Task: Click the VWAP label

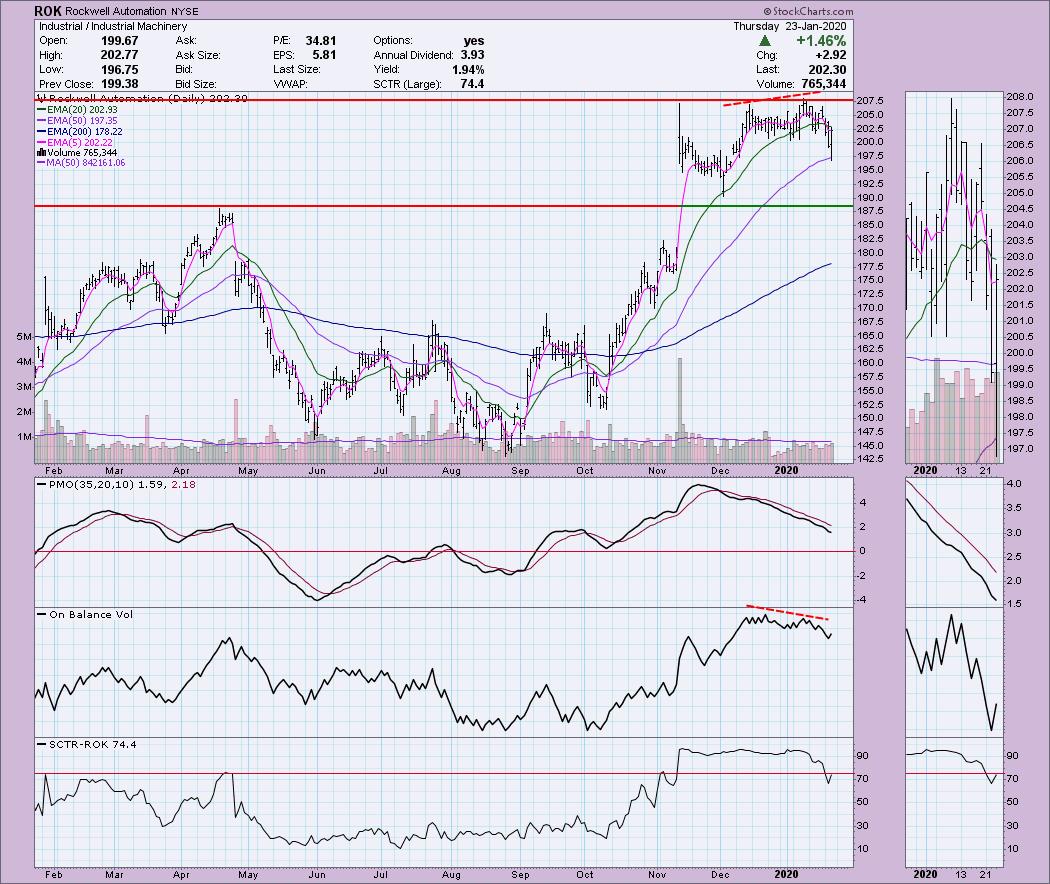Action: [289, 84]
